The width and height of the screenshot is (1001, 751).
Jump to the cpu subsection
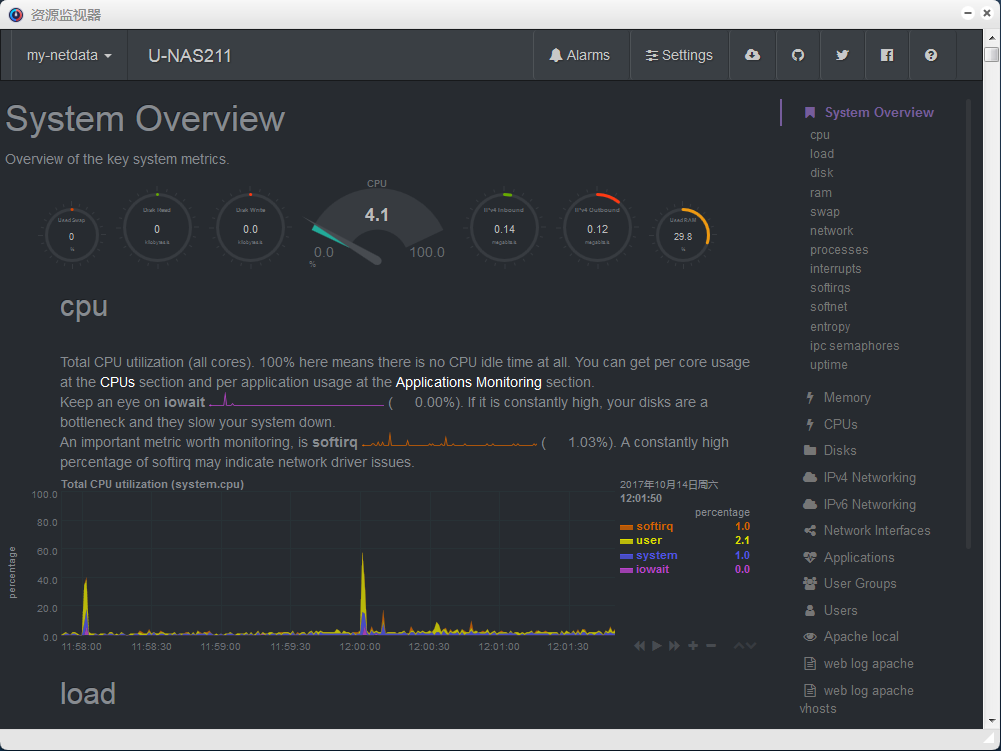coord(820,135)
